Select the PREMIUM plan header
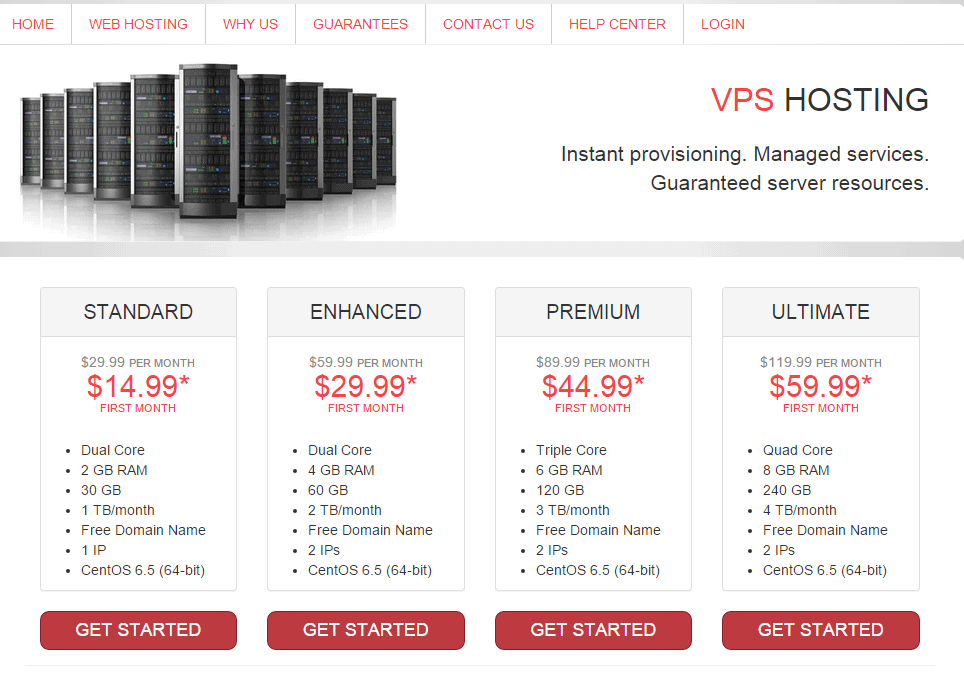964x687 pixels. (593, 312)
